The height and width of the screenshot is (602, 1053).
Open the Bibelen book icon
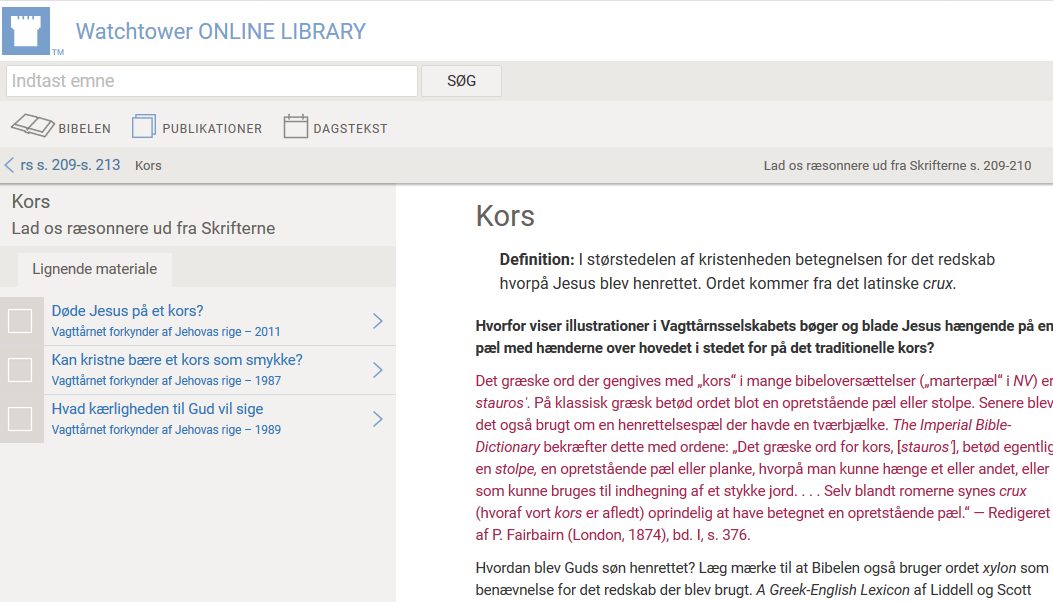tap(32, 126)
